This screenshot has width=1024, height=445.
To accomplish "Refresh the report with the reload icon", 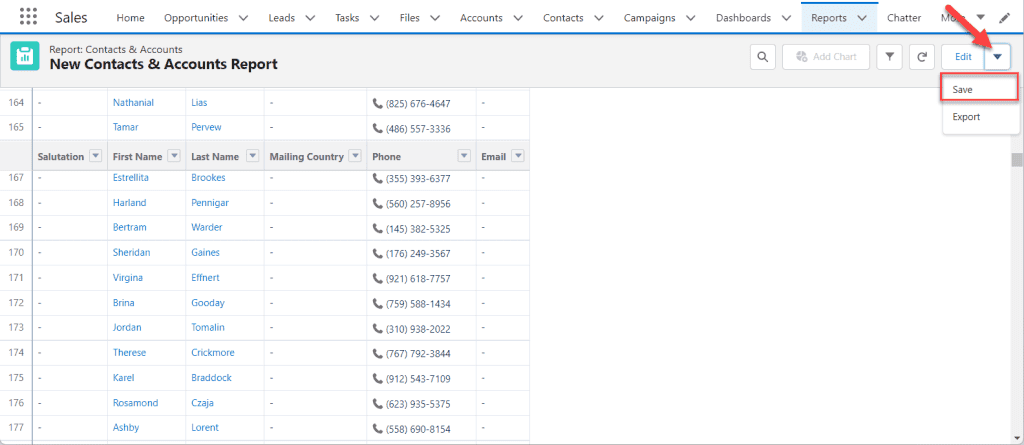I will (x=921, y=57).
